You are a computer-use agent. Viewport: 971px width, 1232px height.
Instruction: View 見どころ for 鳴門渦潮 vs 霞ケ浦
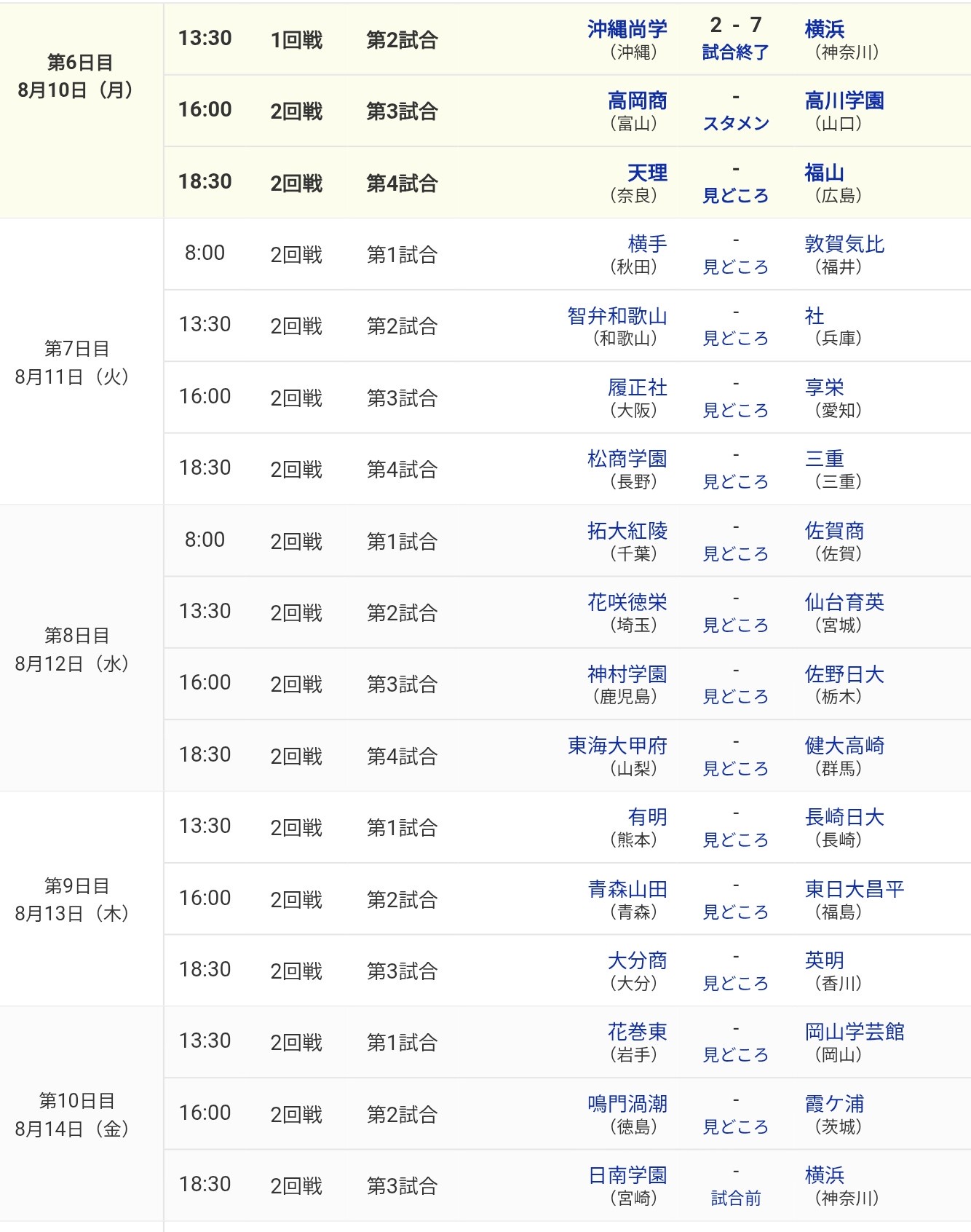(x=735, y=1127)
